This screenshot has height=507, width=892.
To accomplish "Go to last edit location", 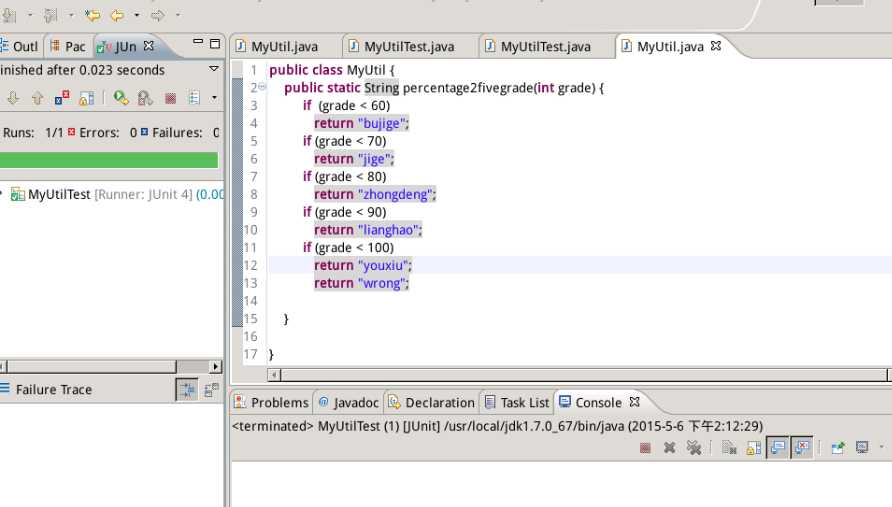I will pyautogui.click(x=92, y=15).
